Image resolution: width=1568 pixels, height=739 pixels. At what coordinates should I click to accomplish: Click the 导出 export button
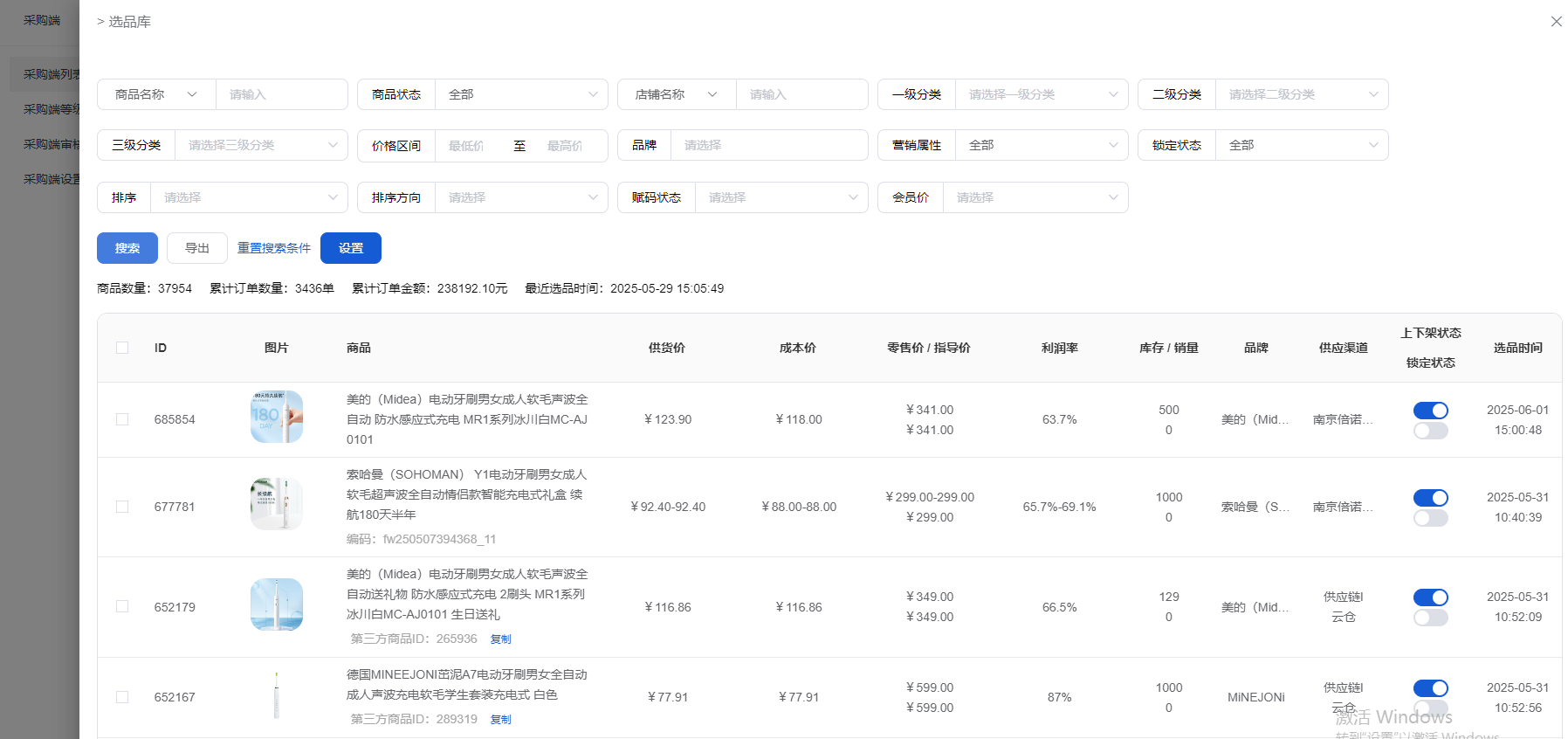tap(197, 248)
